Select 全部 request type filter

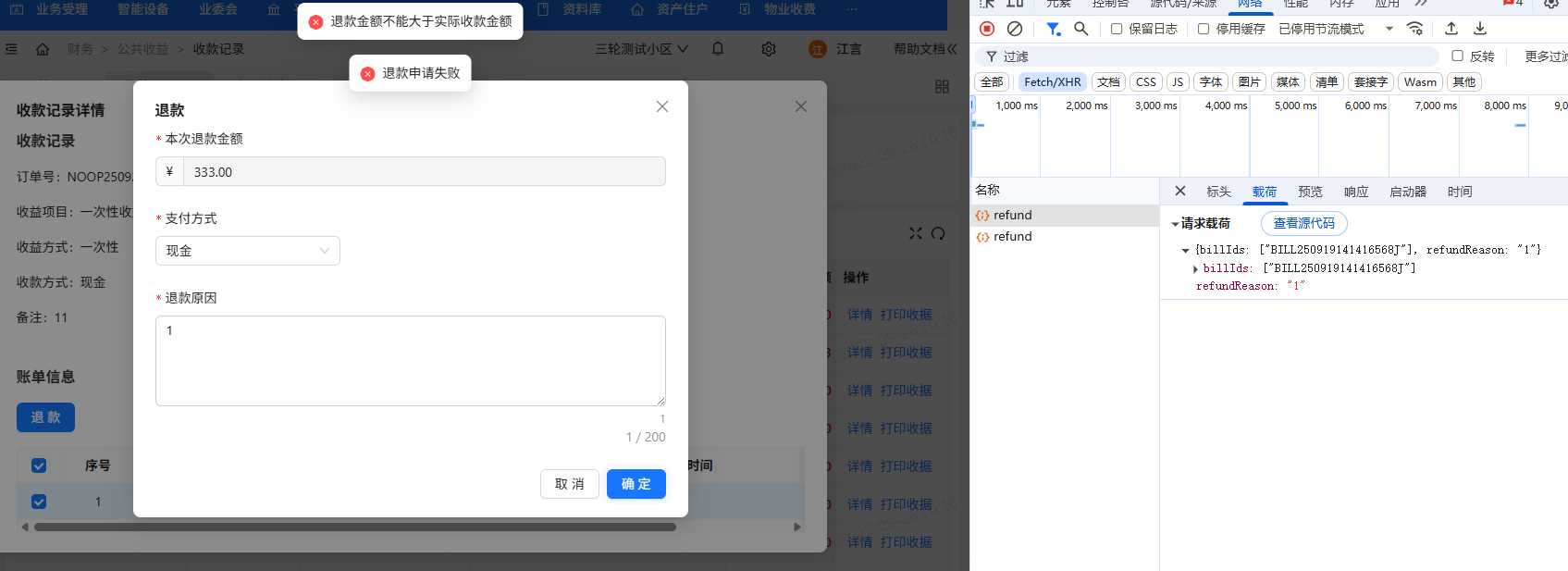point(992,82)
